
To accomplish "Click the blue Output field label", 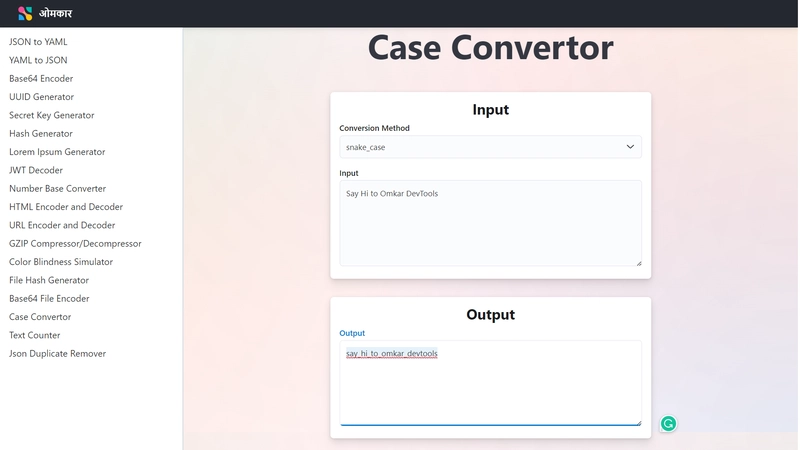I will pyautogui.click(x=352, y=333).
